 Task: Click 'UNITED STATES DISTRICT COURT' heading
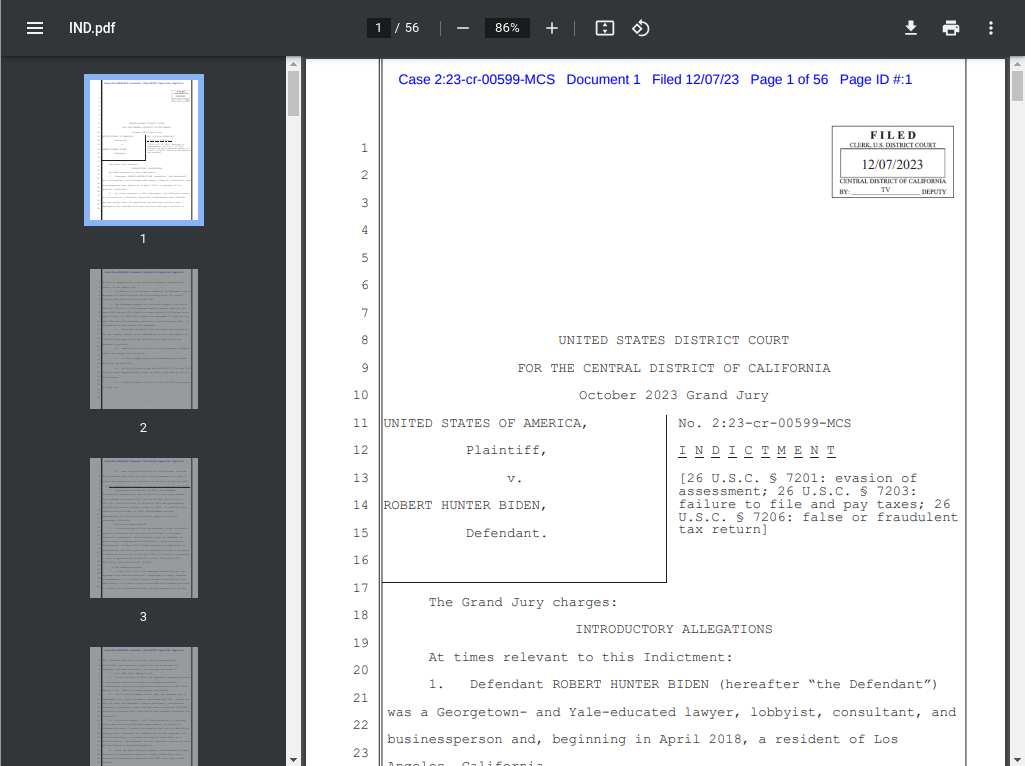click(673, 340)
